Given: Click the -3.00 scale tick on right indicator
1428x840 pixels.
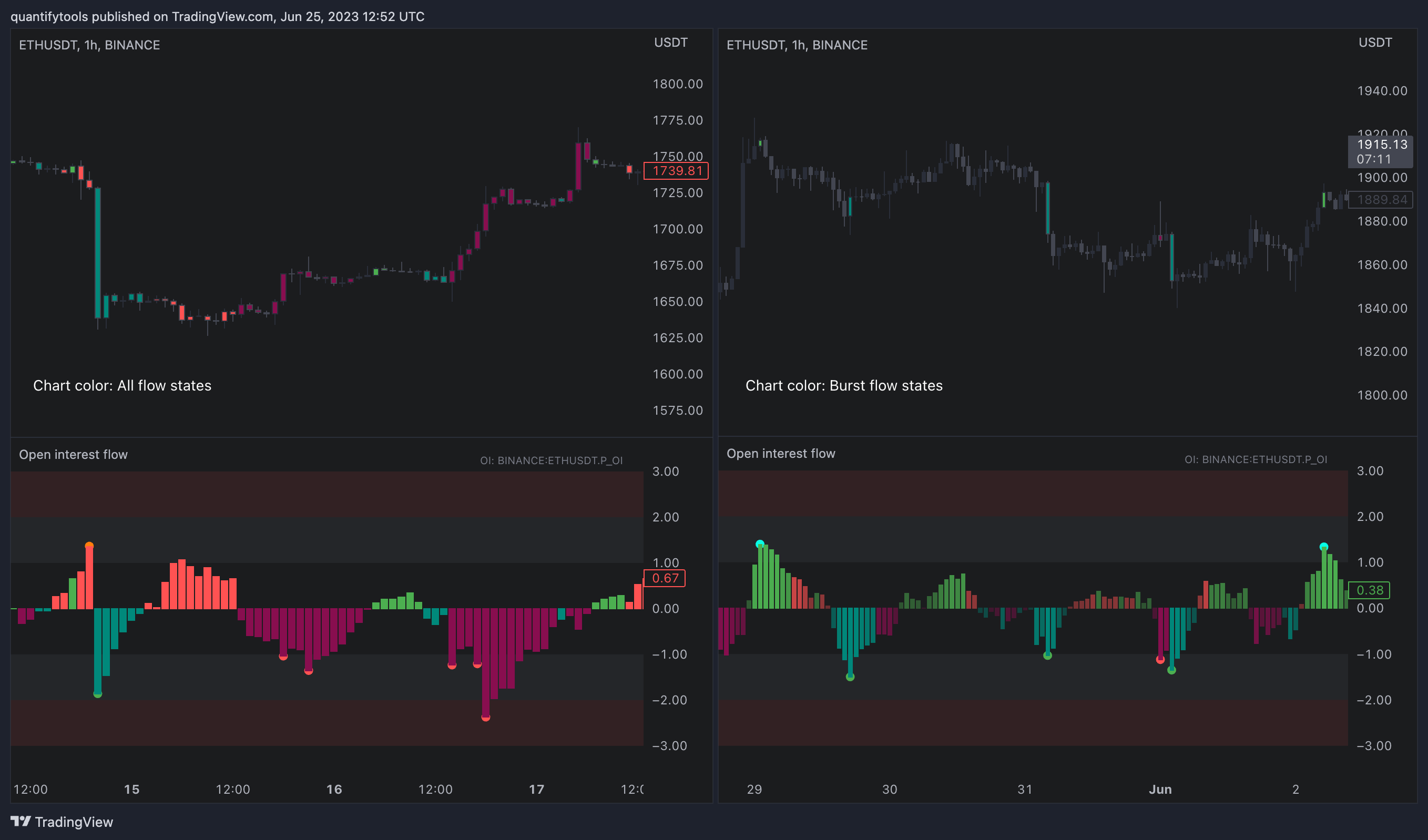Looking at the screenshot, I should coord(1374,745).
